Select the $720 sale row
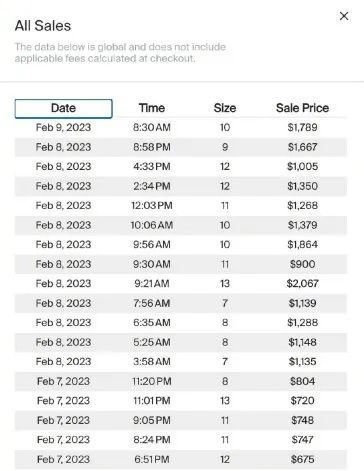364x471 pixels. 181,400
